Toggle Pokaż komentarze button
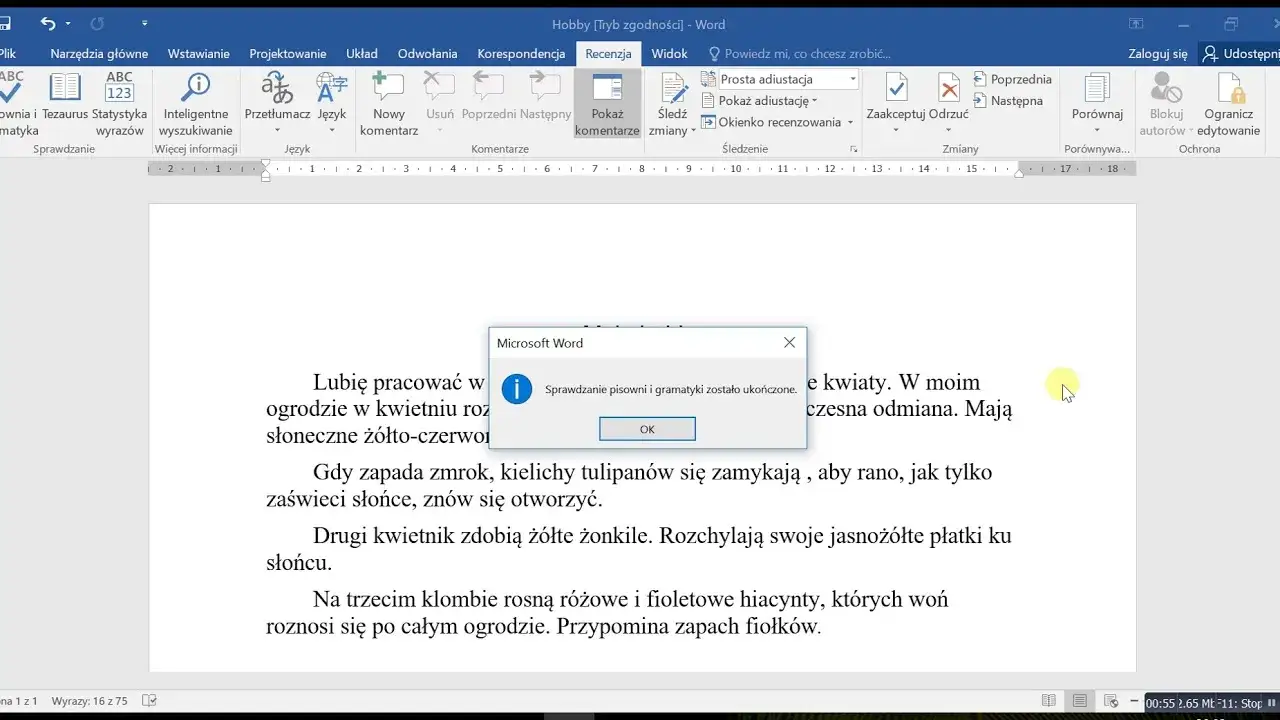Image resolution: width=1280 pixels, height=720 pixels. point(607,104)
